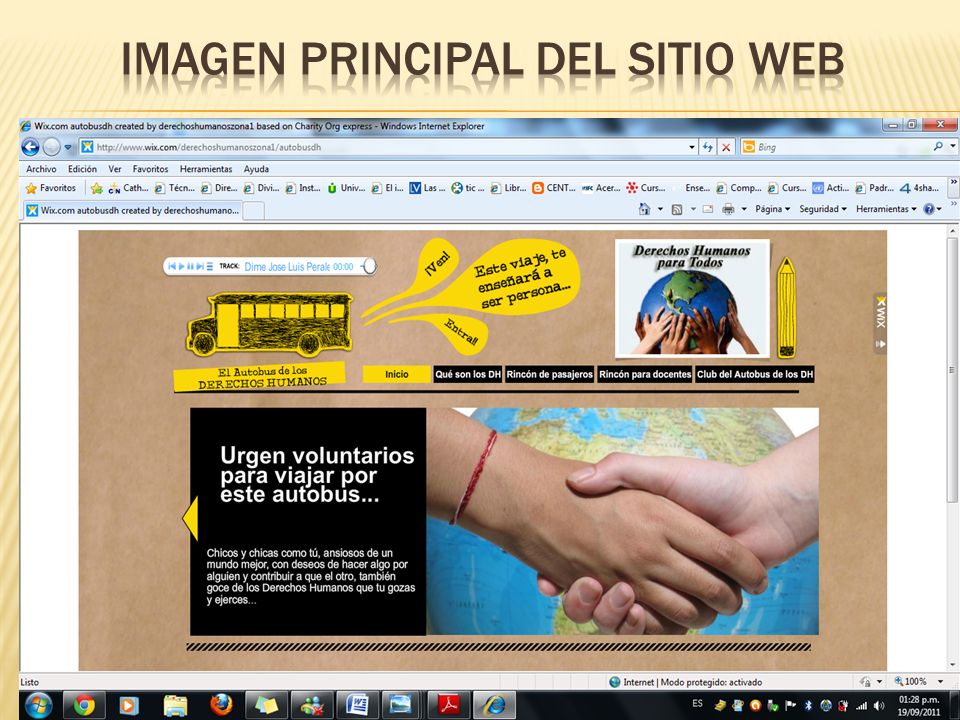The image size is (960, 720).
Task: Open the Archivo menu
Action: coord(41,169)
